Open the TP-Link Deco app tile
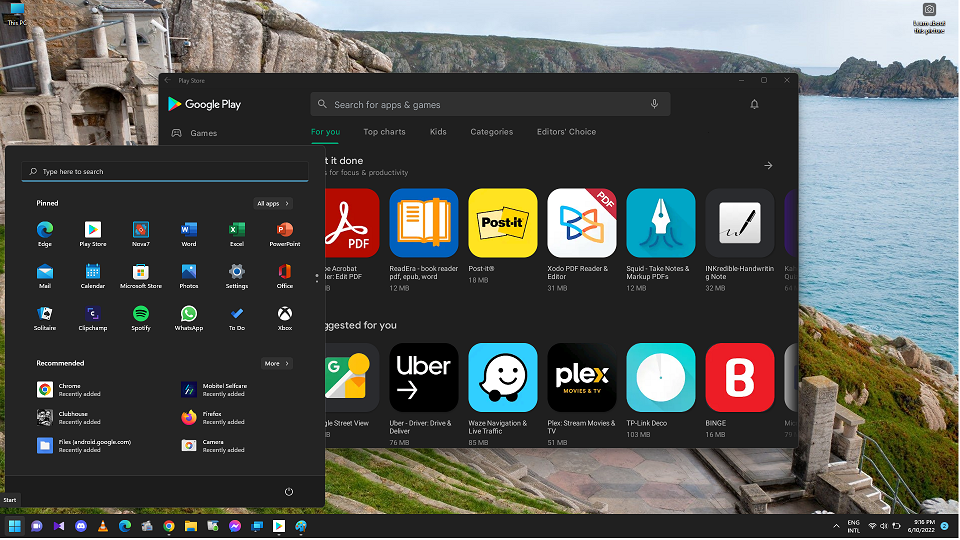Viewport: 960px width, 540px height. [x=661, y=377]
